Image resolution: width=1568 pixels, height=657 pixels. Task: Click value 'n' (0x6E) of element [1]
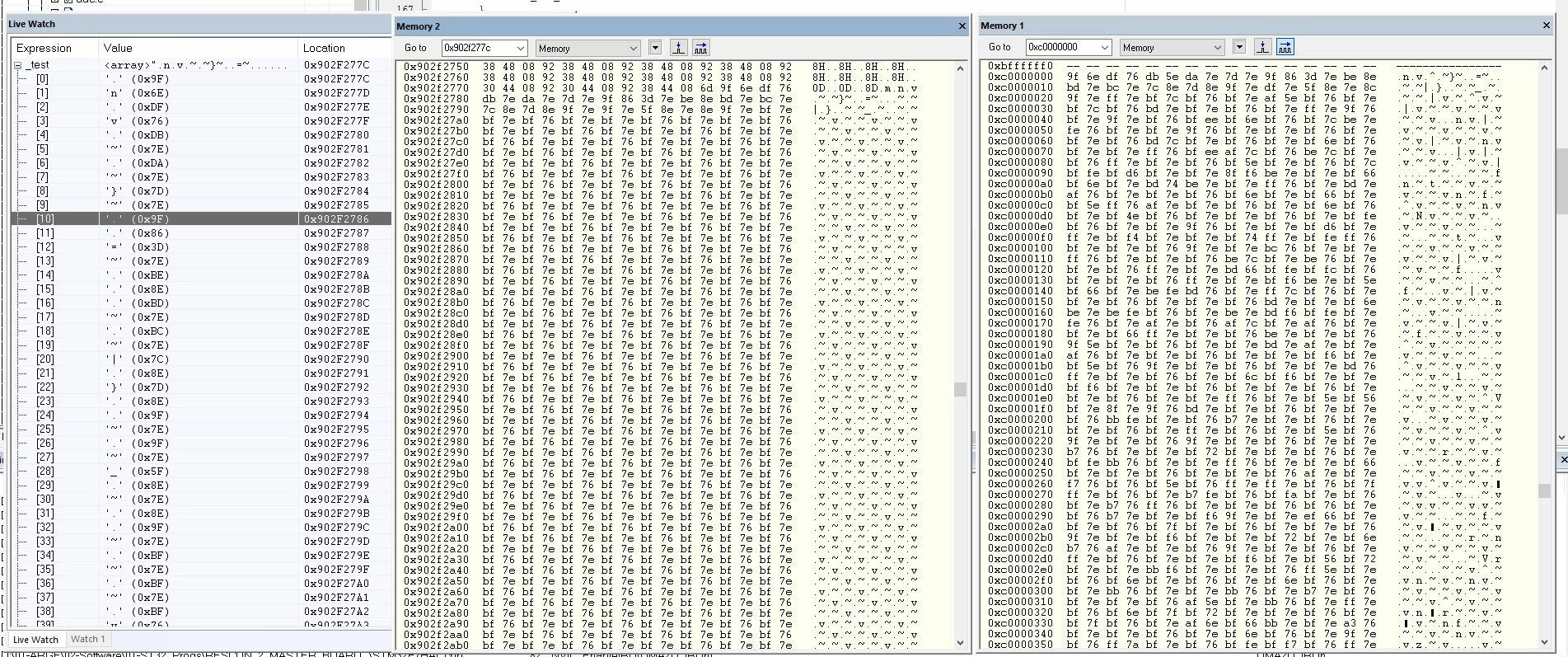tap(137, 93)
